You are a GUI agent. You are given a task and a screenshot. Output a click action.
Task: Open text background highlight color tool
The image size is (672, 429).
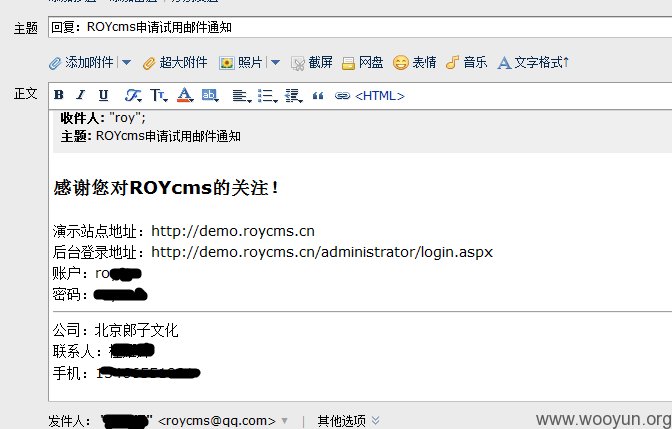point(210,95)
